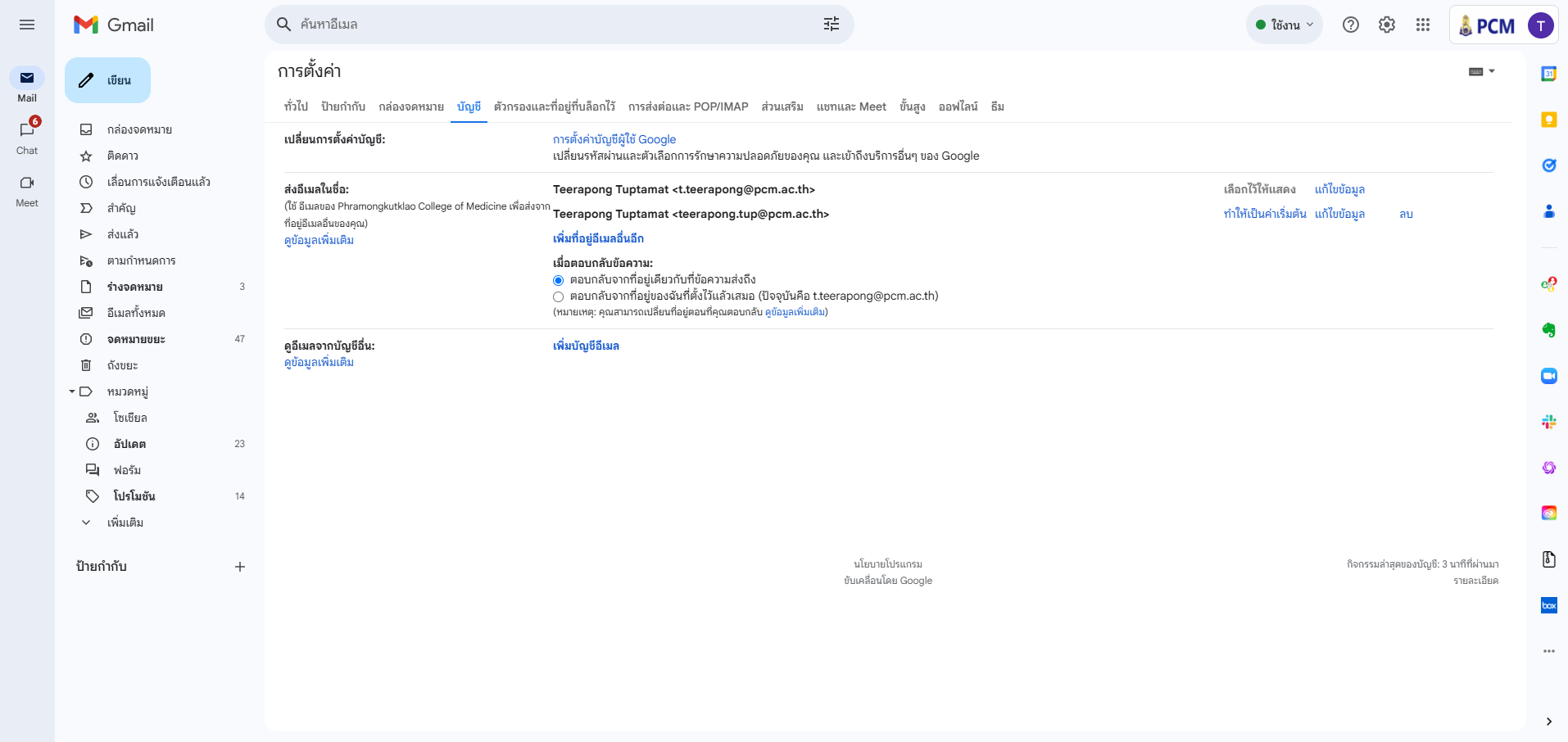The image size is (1568, 742).
Task: Open input tools keyboard dropdown
Action: coord(1481,71)
